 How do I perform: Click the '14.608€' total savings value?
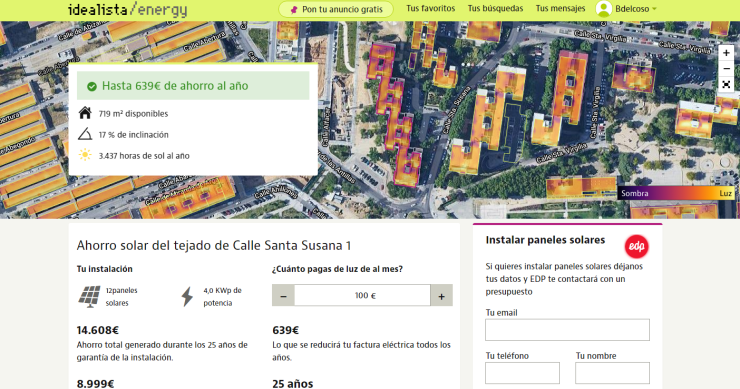(98, 330)
